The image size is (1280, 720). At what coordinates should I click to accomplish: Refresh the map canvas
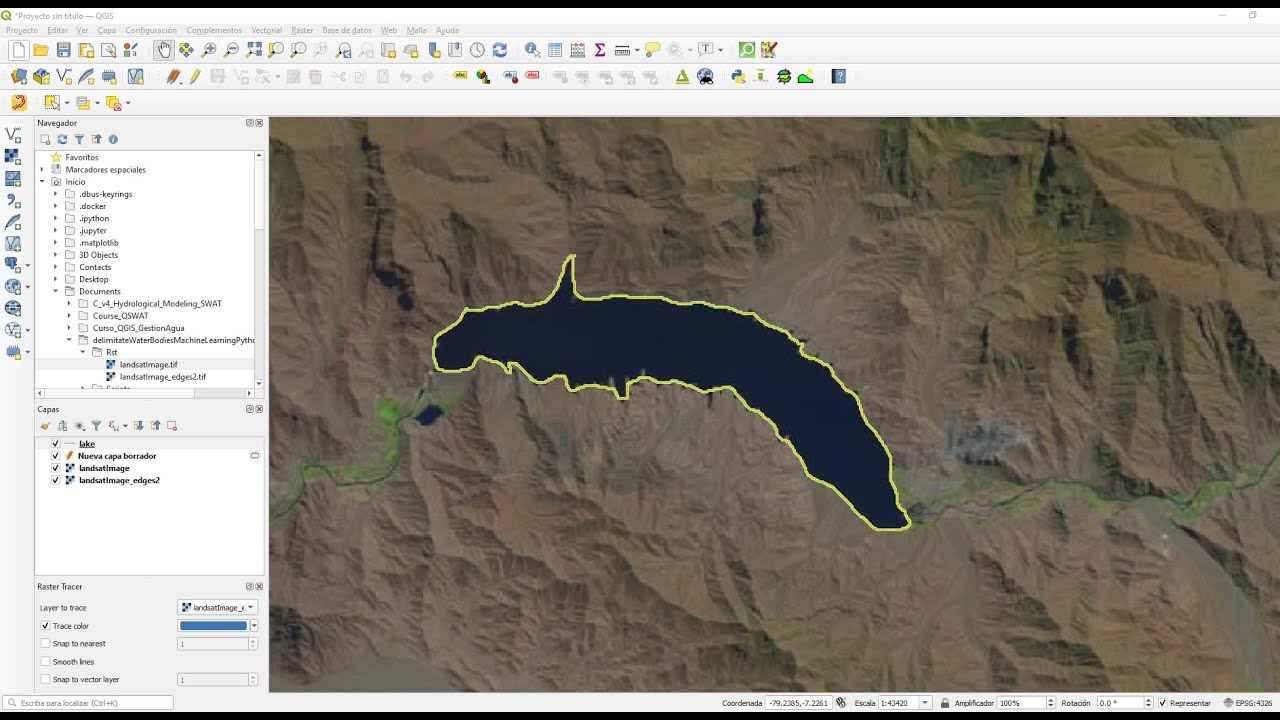point(499,50)
